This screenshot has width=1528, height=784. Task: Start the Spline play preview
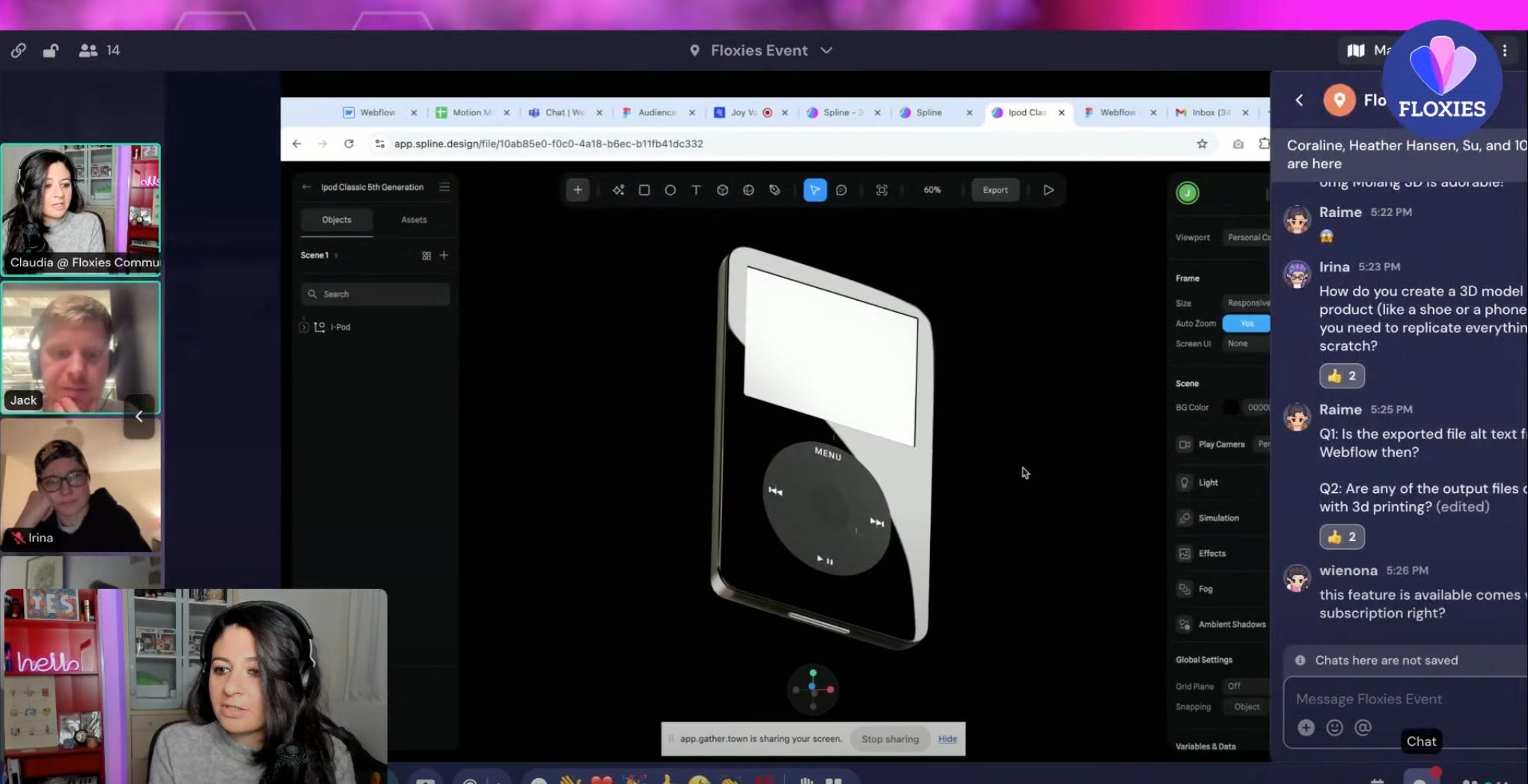pyautogui.click(x=1048, y=190)
